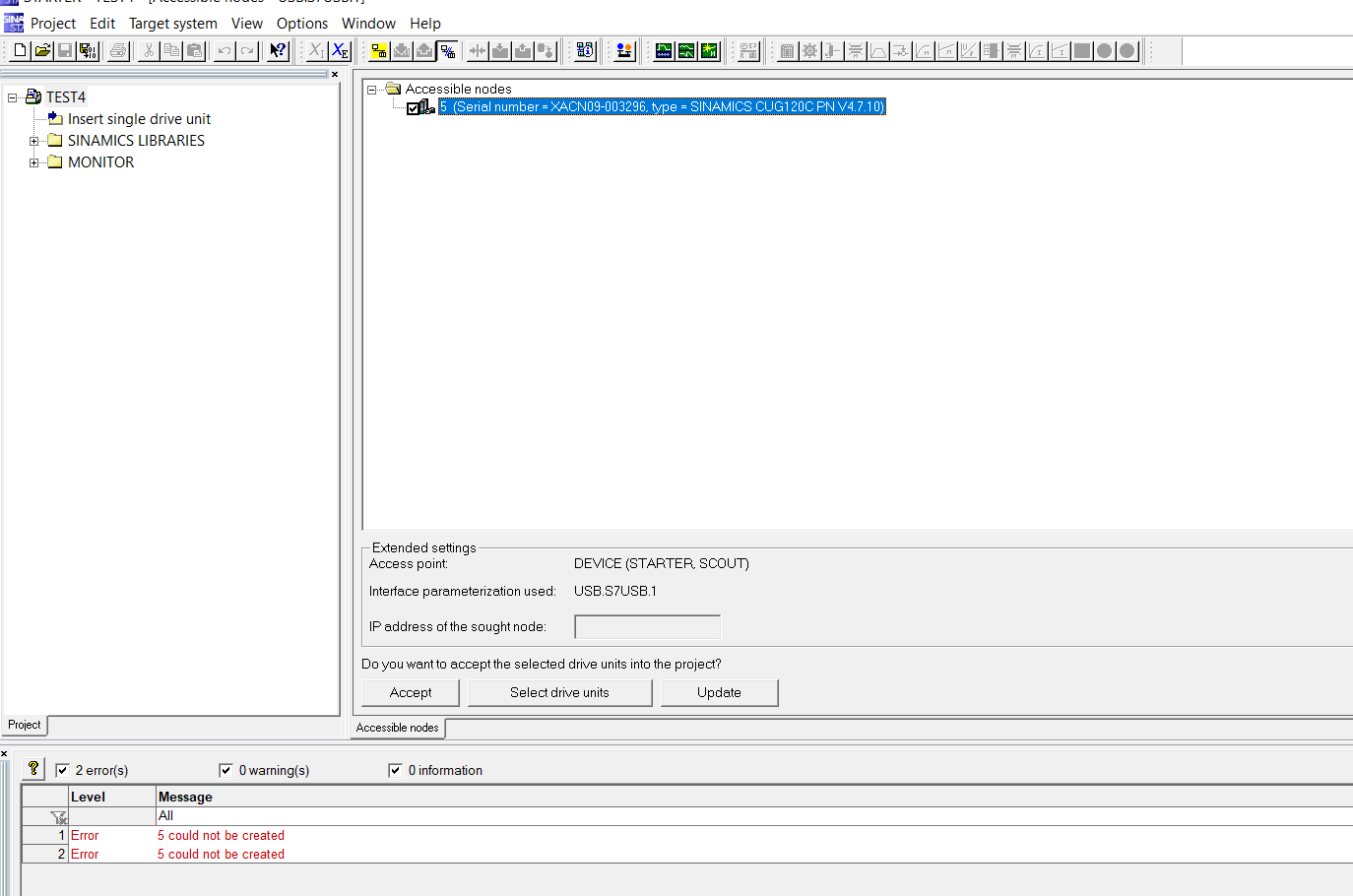Expand the SINAMICS LIBRARIES folder
Image resolution: width=1353 pixels, height=896 pixels.
click(x=33, y=141)
